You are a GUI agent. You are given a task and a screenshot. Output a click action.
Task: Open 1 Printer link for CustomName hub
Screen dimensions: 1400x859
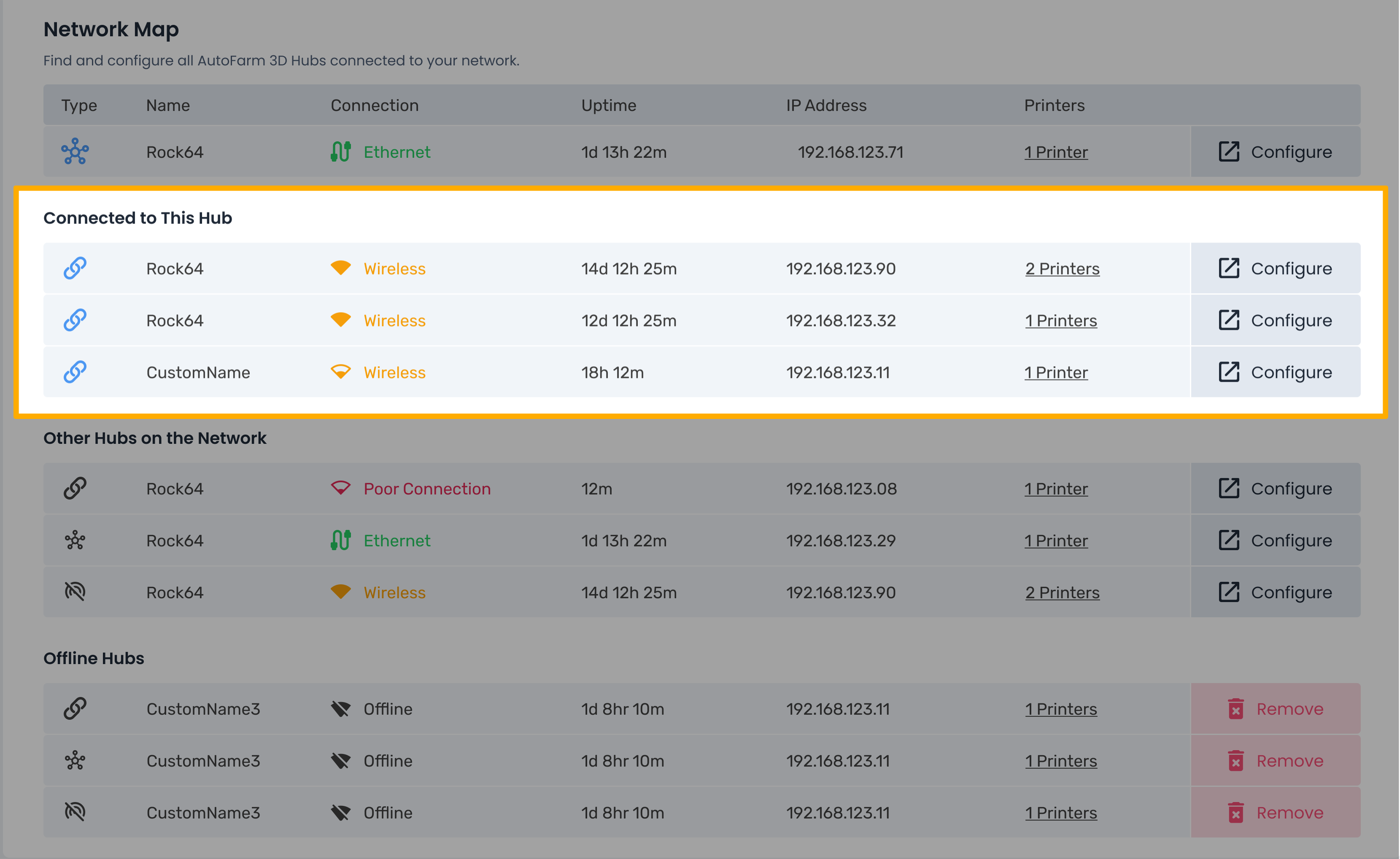1056,373
